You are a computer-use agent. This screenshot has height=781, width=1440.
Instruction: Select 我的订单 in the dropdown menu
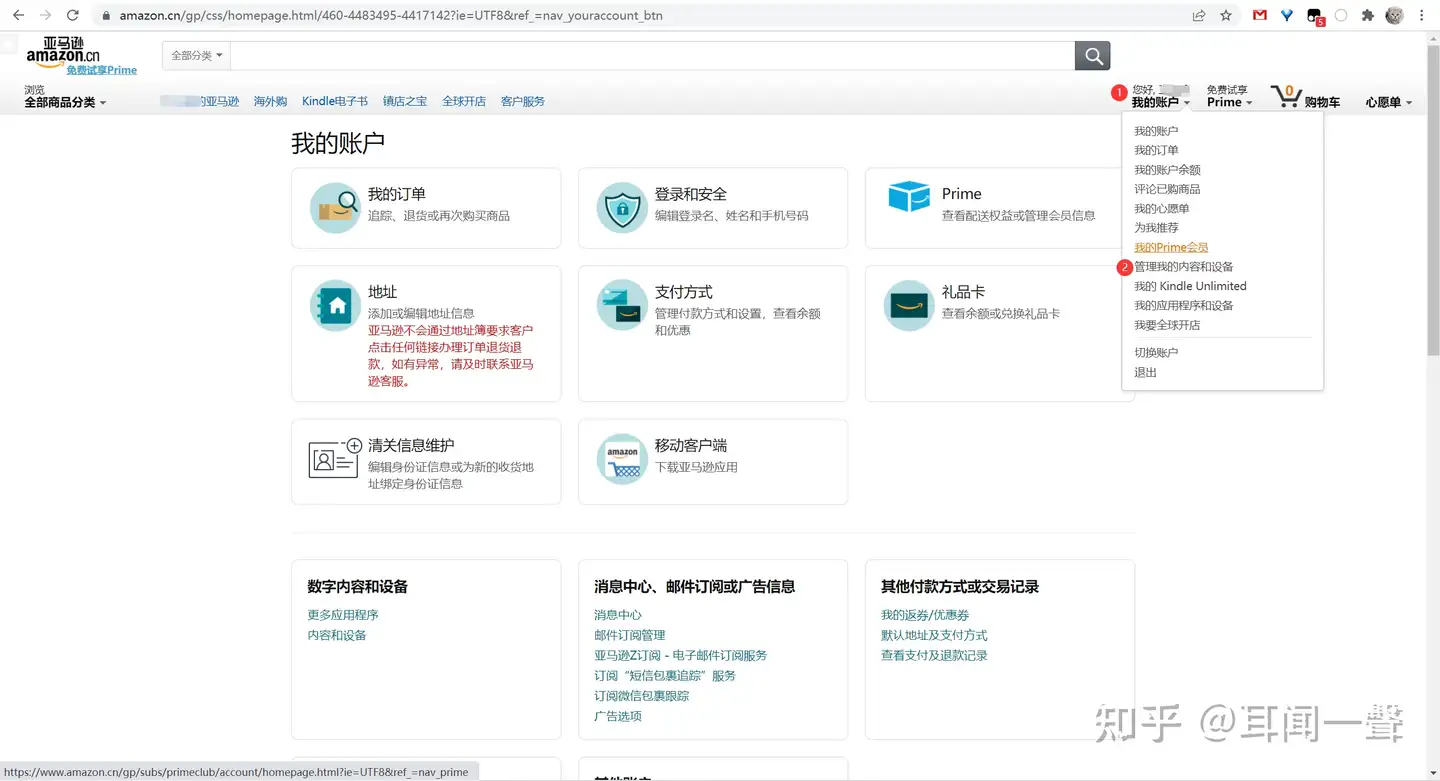click(x=1156, y=150)
